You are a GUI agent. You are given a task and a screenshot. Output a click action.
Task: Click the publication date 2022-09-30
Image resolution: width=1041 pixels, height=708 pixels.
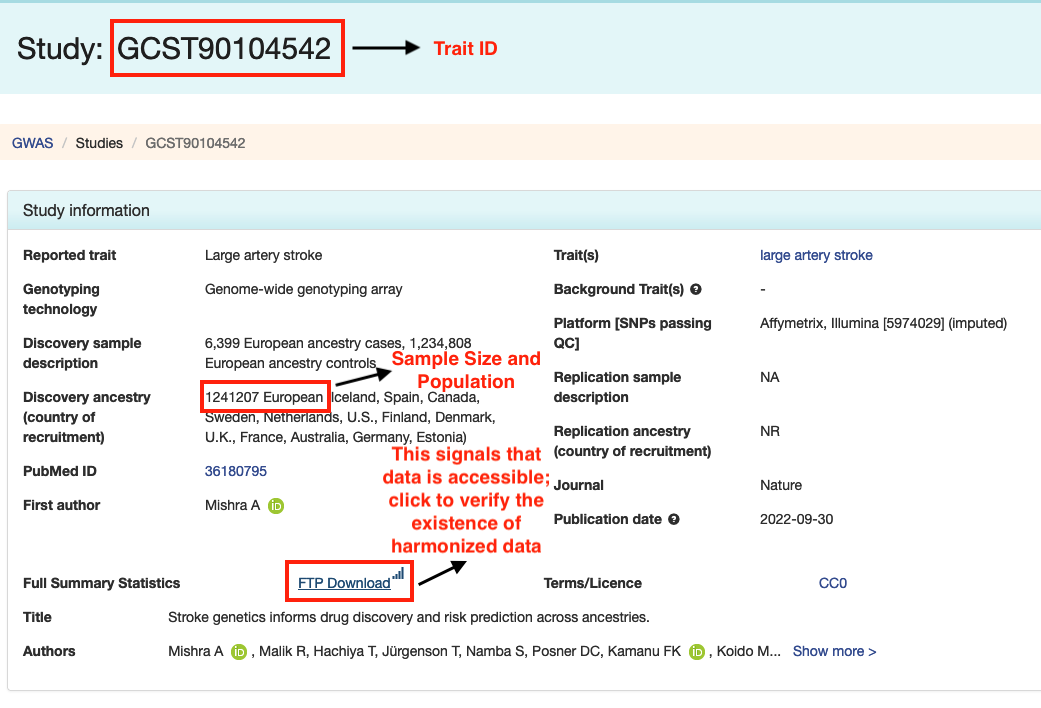796,519
